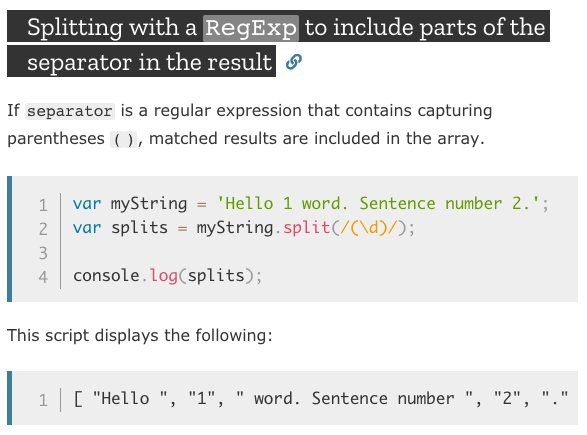
Task: Click the 'split' method call in code
Action: [x=306, y=228]
